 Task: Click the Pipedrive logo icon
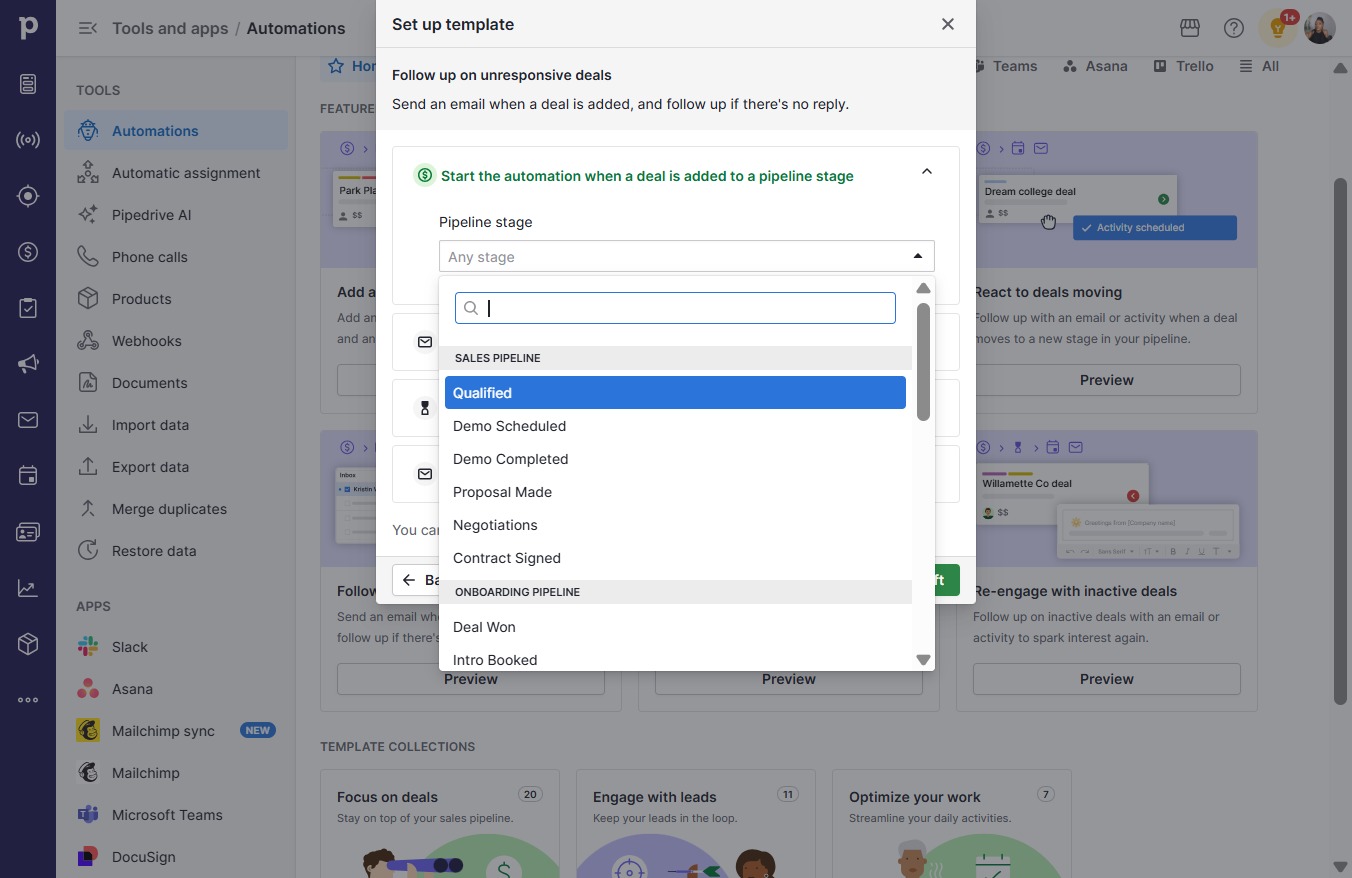[x=28, y=28]
